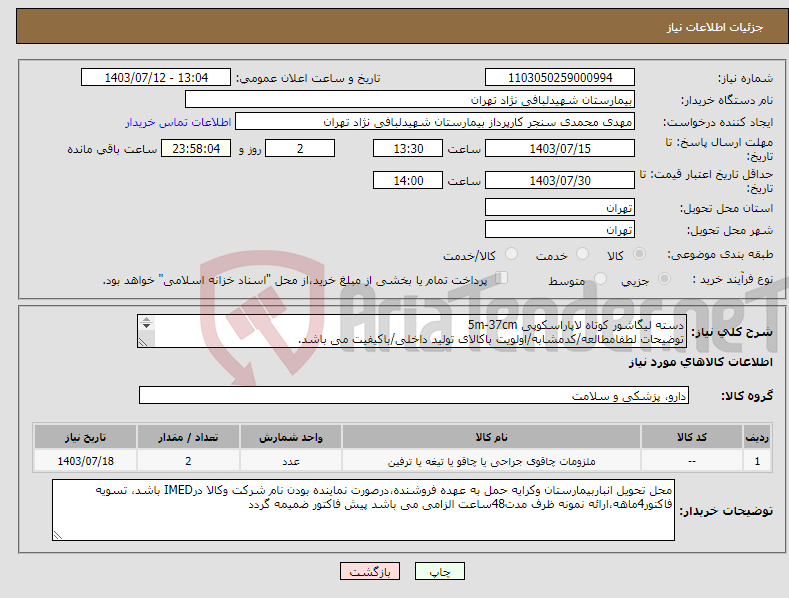Click price validity date 1403/07/30
Viewport: 789px width, 598px height.
coord(560,180)
